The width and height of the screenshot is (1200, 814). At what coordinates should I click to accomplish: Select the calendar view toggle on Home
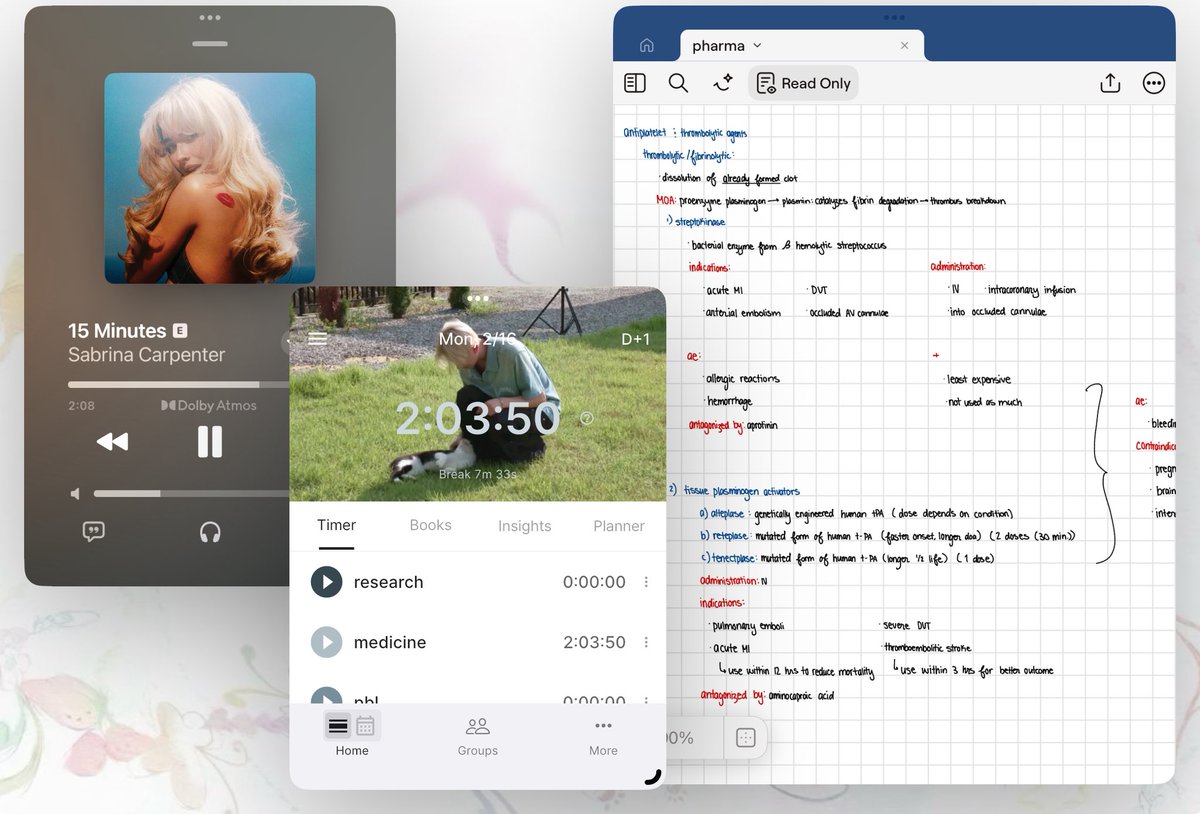pyautogui.click(x=365, y=726)
